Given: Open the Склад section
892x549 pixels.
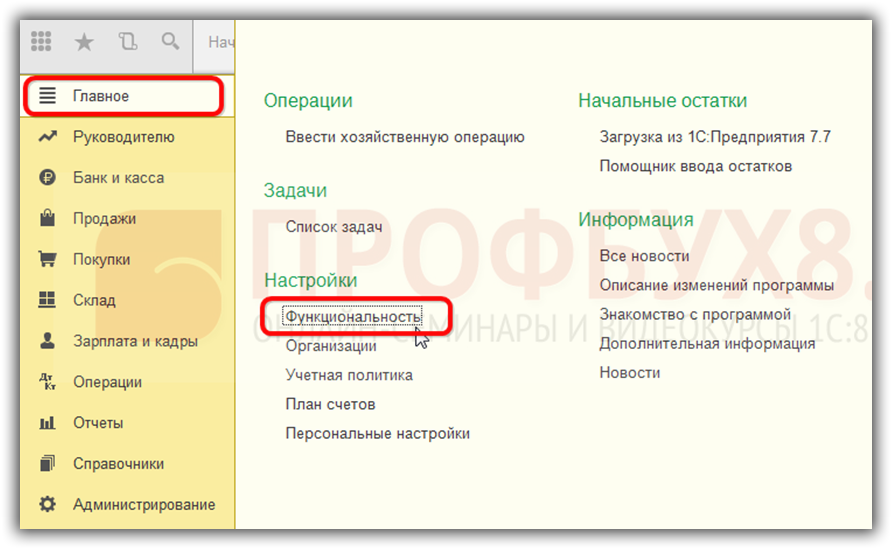Looking at the screenshot, I should [x=94, y=301].
